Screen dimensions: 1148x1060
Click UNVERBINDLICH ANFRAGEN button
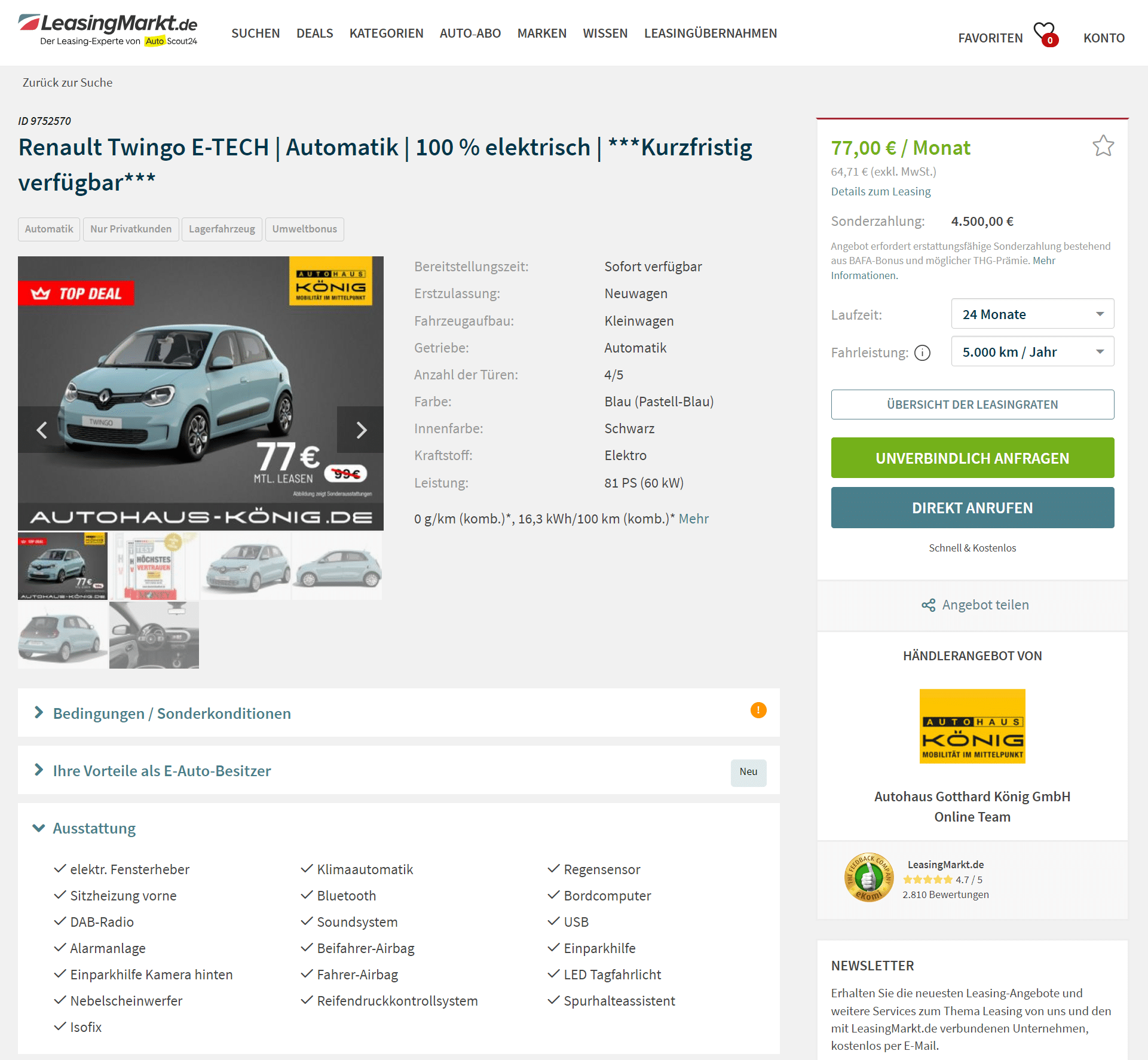point(972,458)
